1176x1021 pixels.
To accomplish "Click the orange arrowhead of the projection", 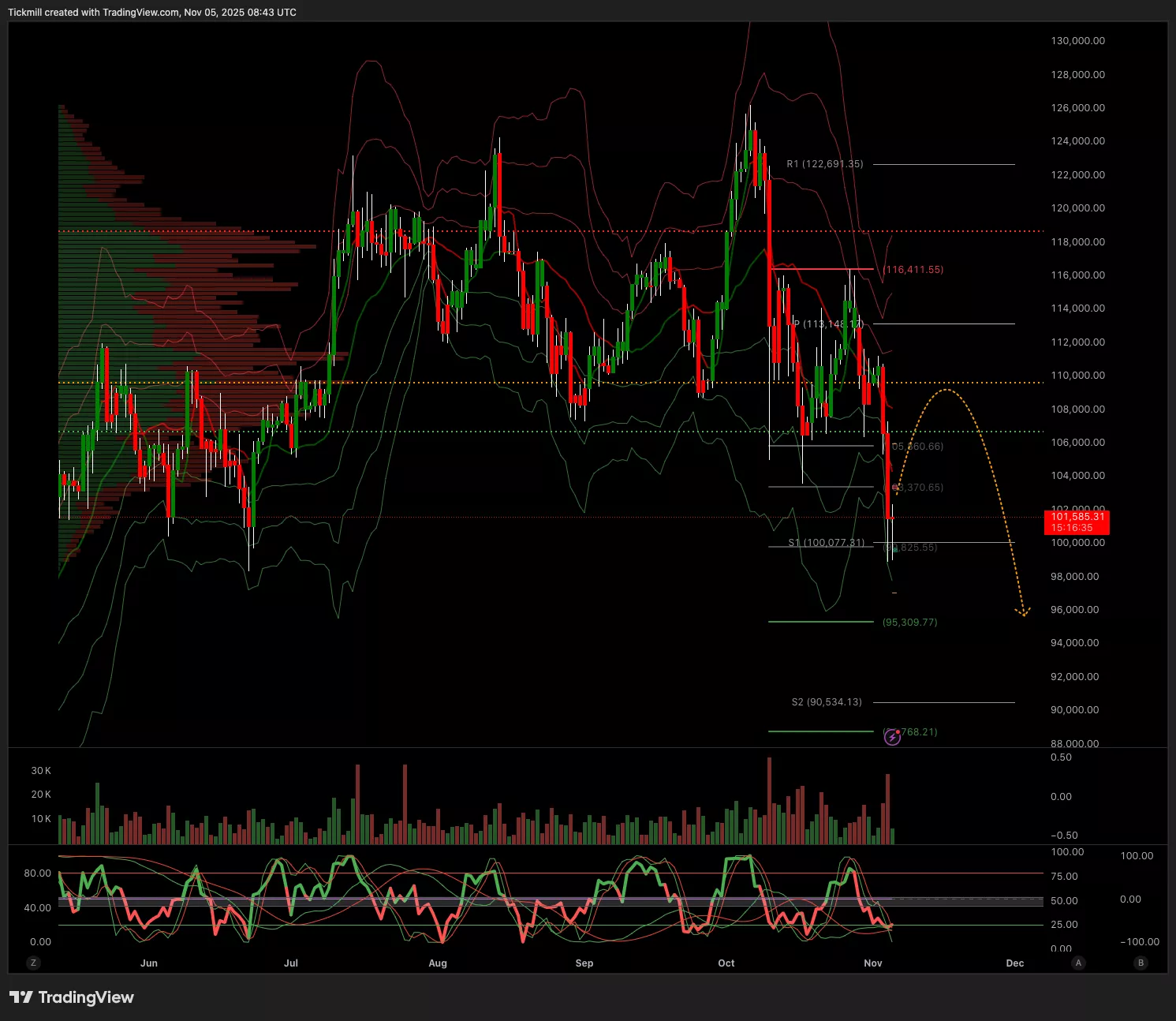I will [x=1023, y=611].
